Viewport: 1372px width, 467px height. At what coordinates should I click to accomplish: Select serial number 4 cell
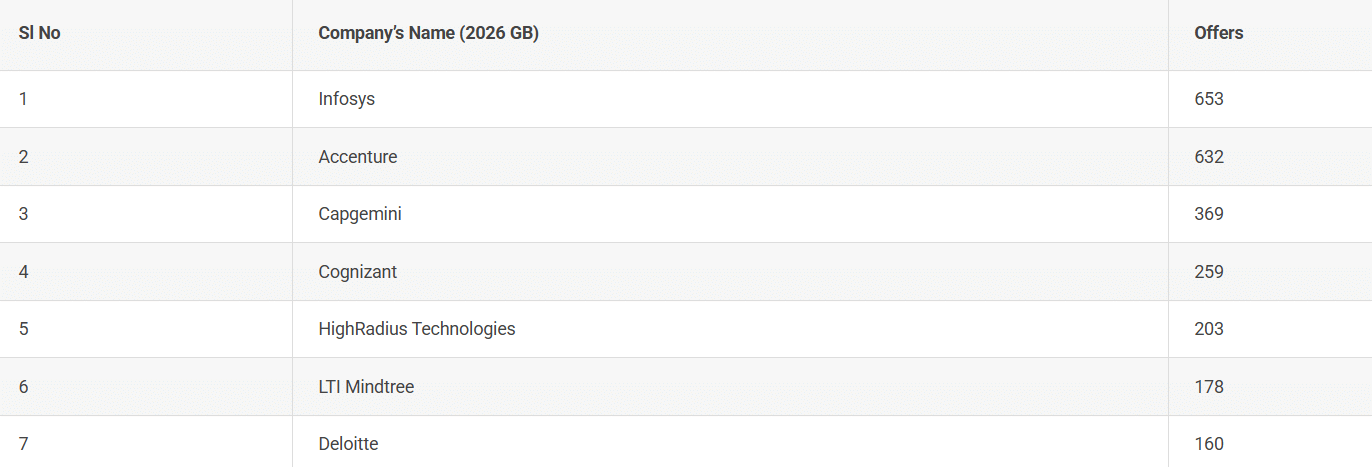23,272
